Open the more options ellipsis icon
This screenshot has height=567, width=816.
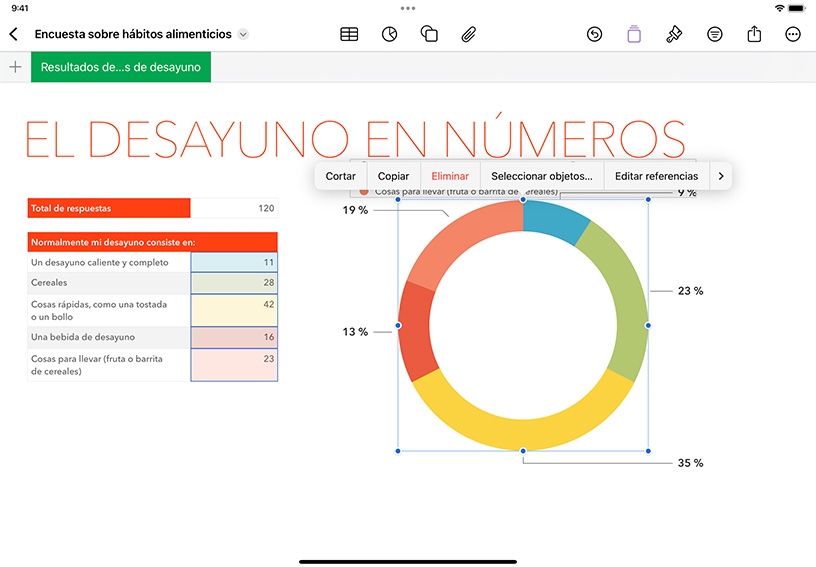point(793,34)
